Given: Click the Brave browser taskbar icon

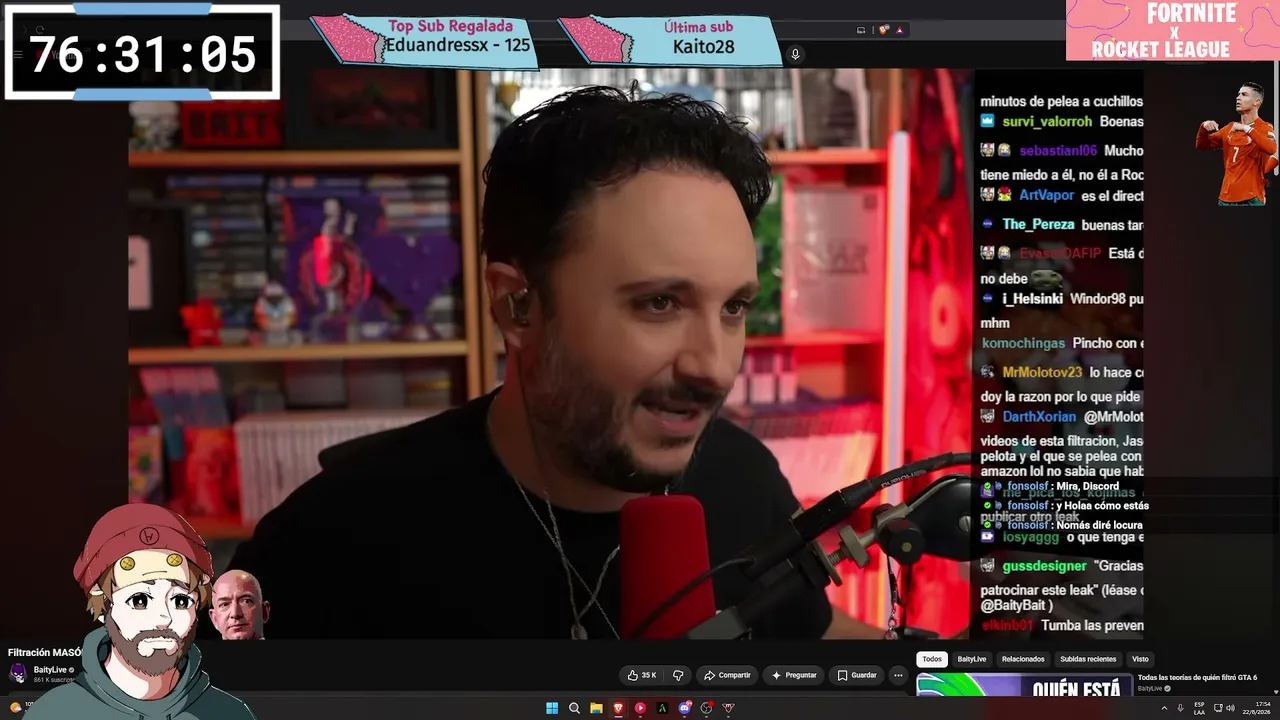Looking at the screenshot, I should coord(618,708).
